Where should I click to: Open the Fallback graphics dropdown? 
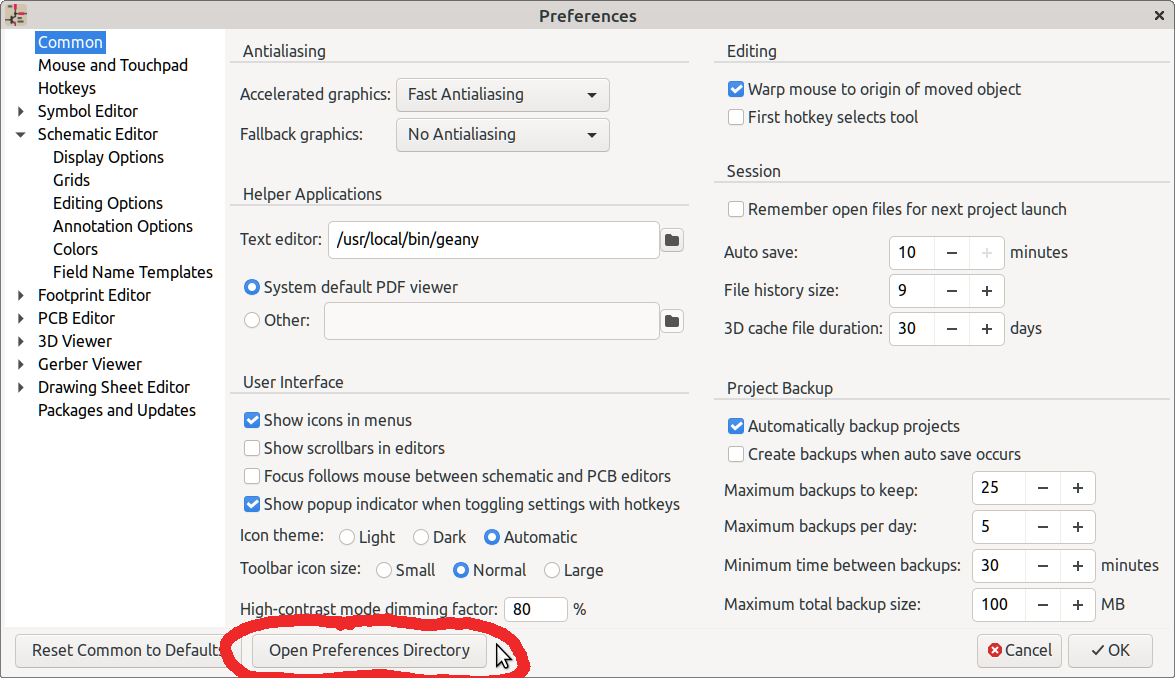tap(502, 135)
